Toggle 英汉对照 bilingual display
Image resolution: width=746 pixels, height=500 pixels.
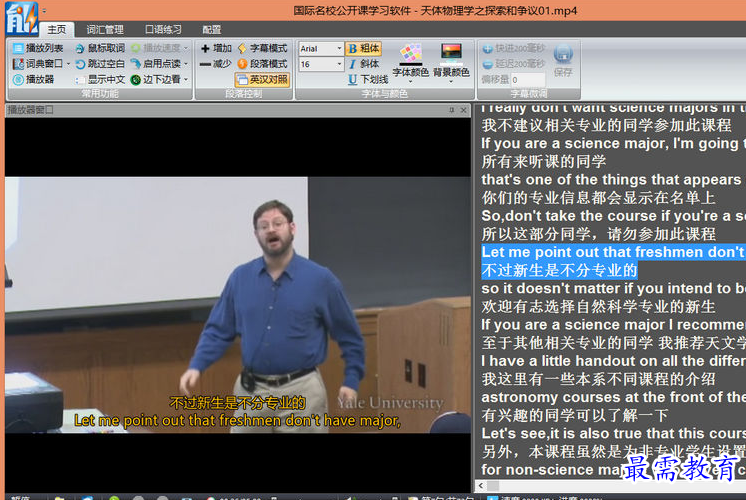[x=263, y=79]
